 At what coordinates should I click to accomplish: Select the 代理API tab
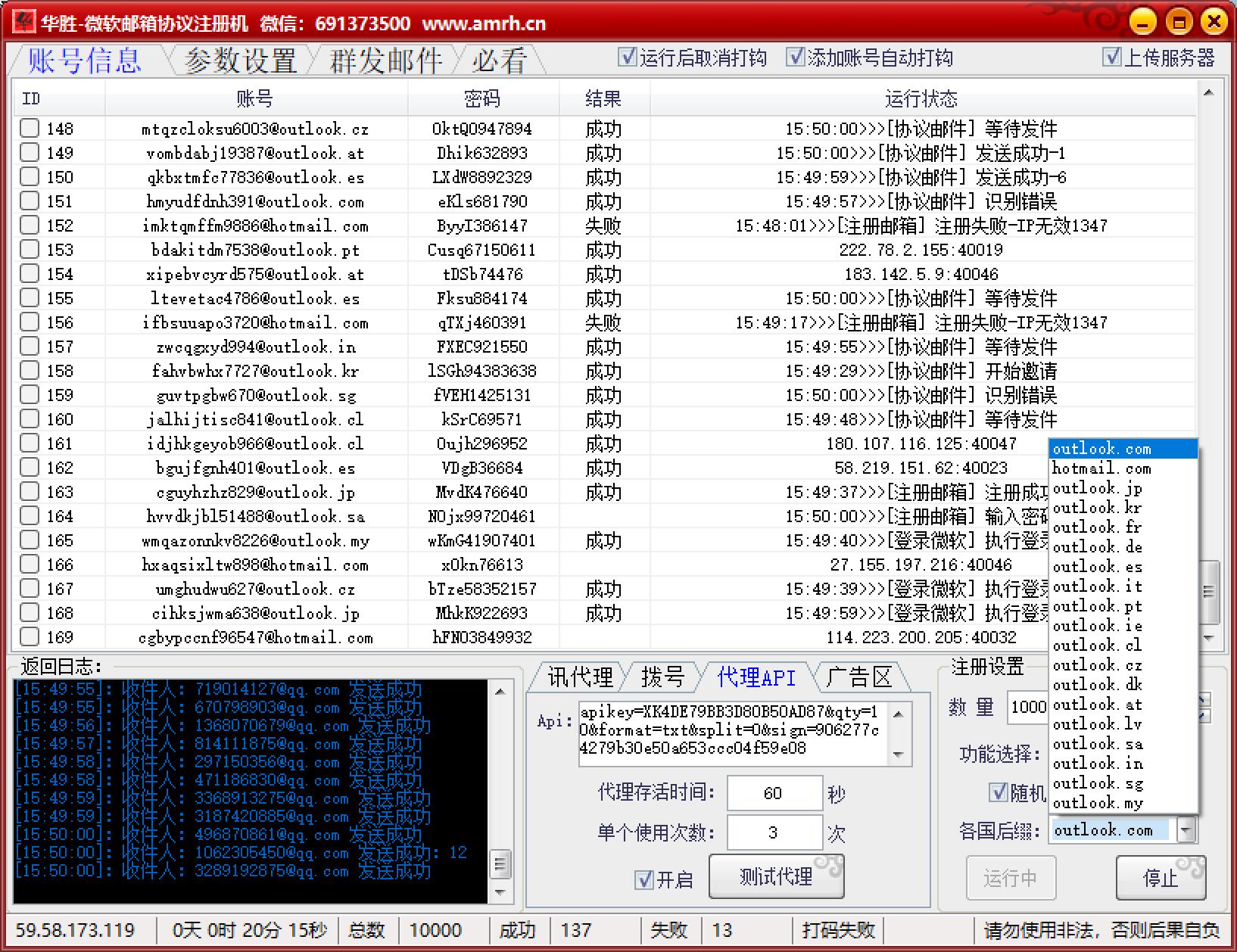(756, 677)
